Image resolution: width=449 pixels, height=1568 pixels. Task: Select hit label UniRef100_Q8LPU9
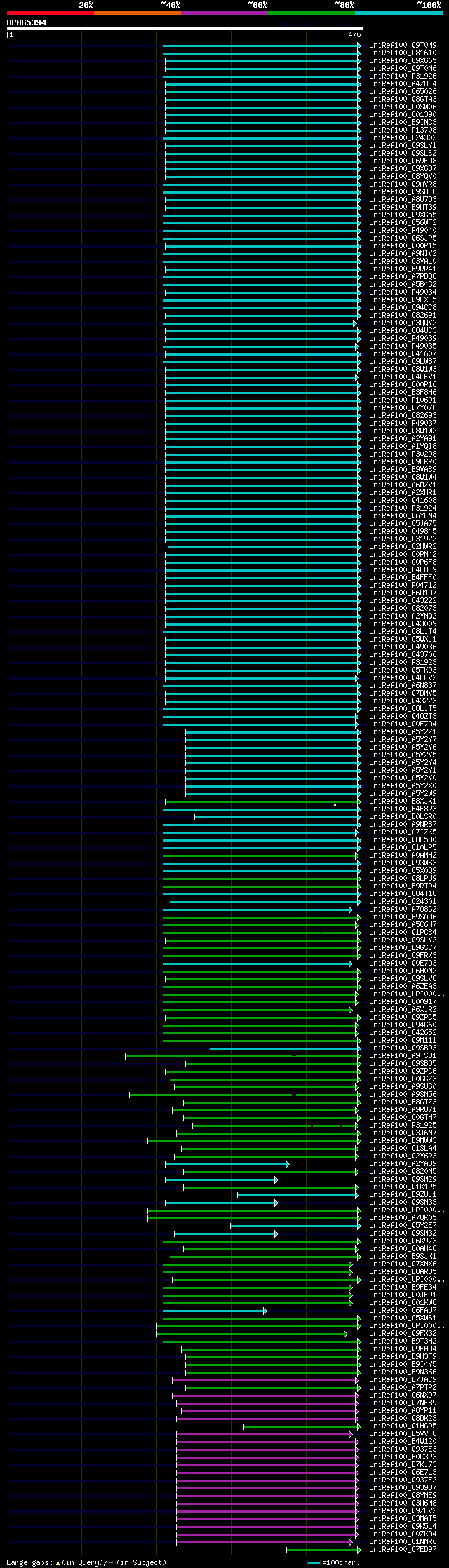(x=403, y=878)
